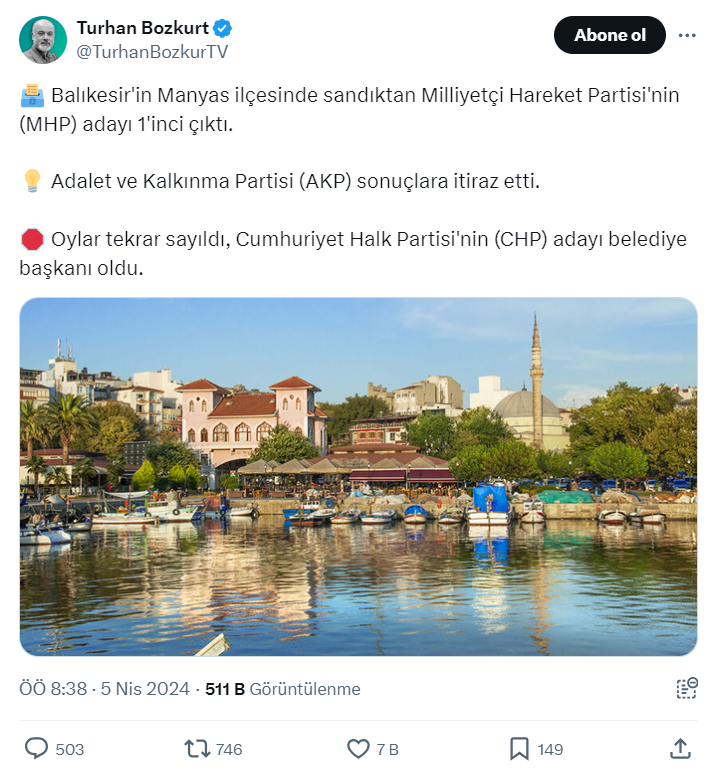Click the 511 B Görüntülenme view count
This screenshot has height=776, width=715.
click(282, 689)
